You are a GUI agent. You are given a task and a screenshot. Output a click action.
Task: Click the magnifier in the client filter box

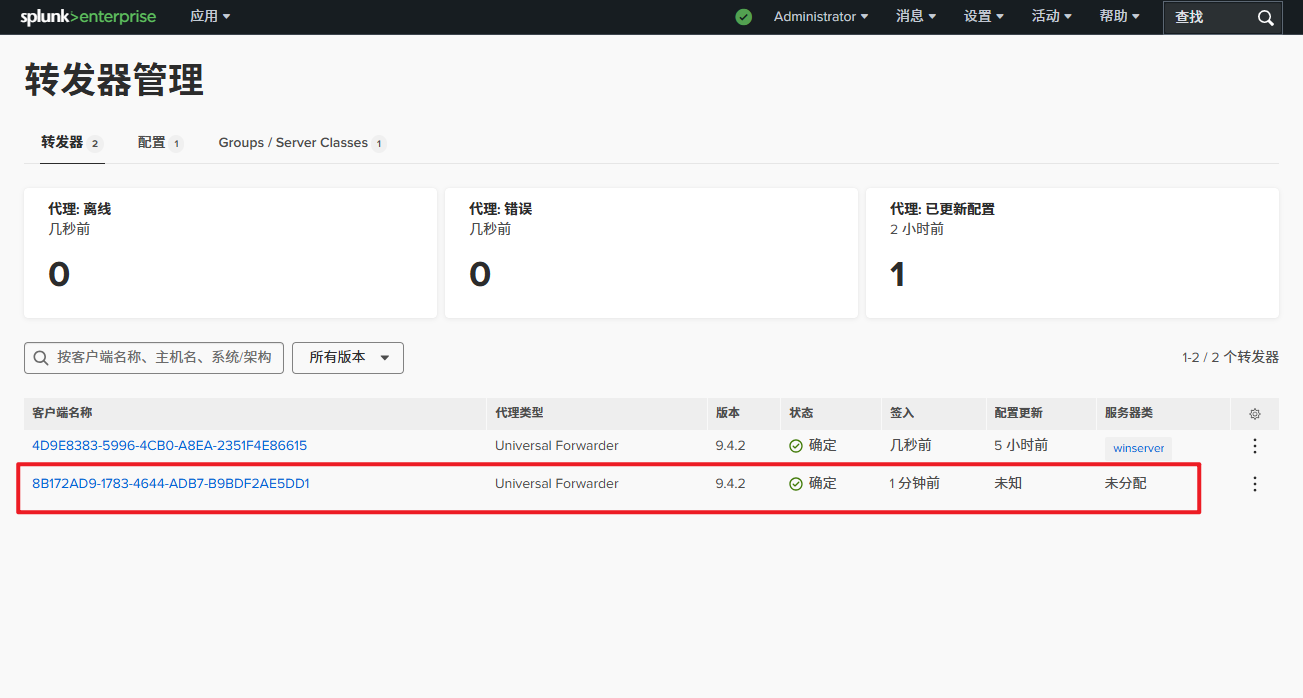point(40,357)
